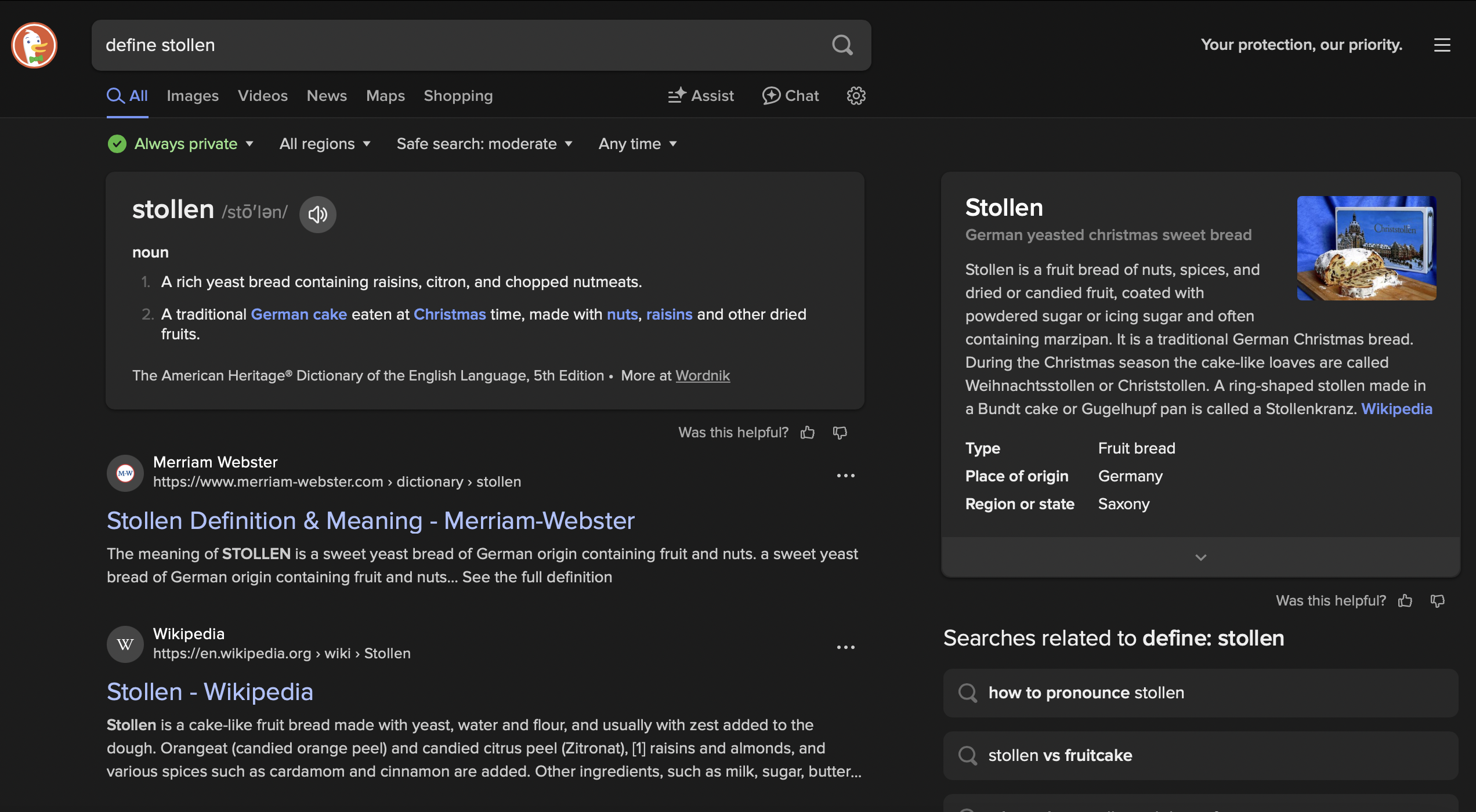Open more options for Merriam Webster result

[845, 476]
